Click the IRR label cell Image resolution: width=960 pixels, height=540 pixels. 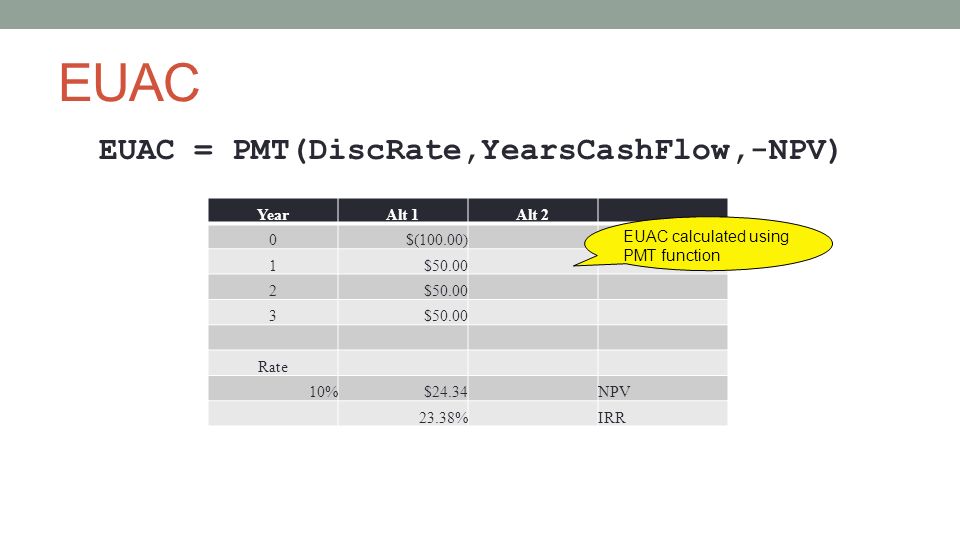coord(662,414)
